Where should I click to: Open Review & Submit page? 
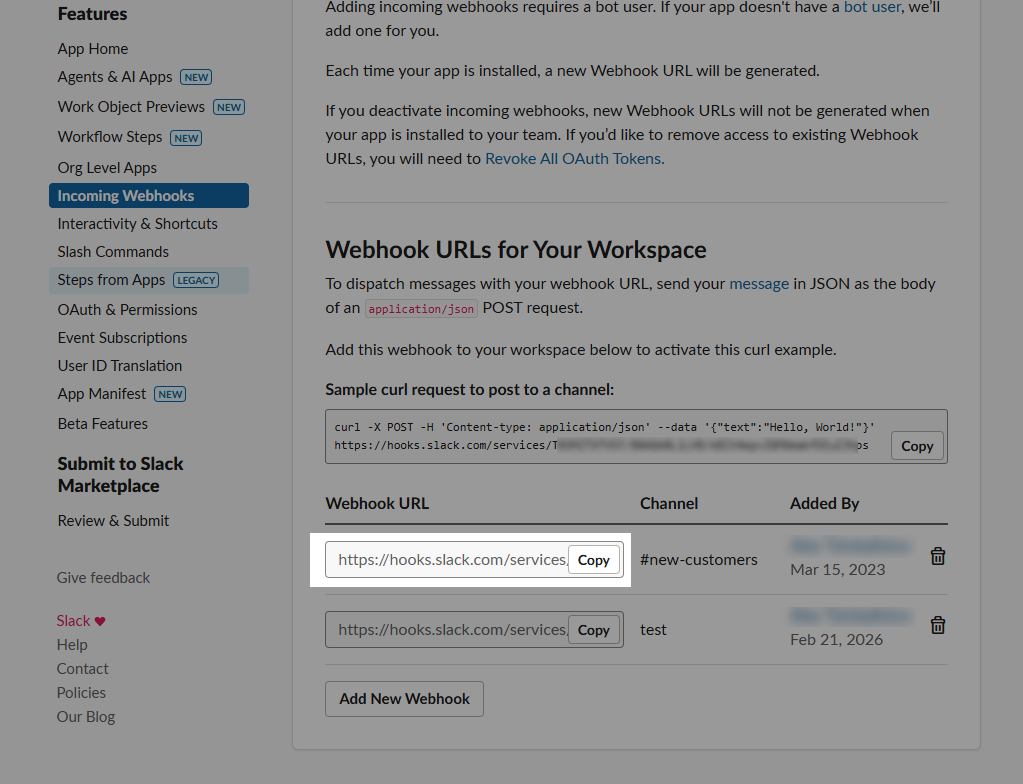(x=113, y=520)
